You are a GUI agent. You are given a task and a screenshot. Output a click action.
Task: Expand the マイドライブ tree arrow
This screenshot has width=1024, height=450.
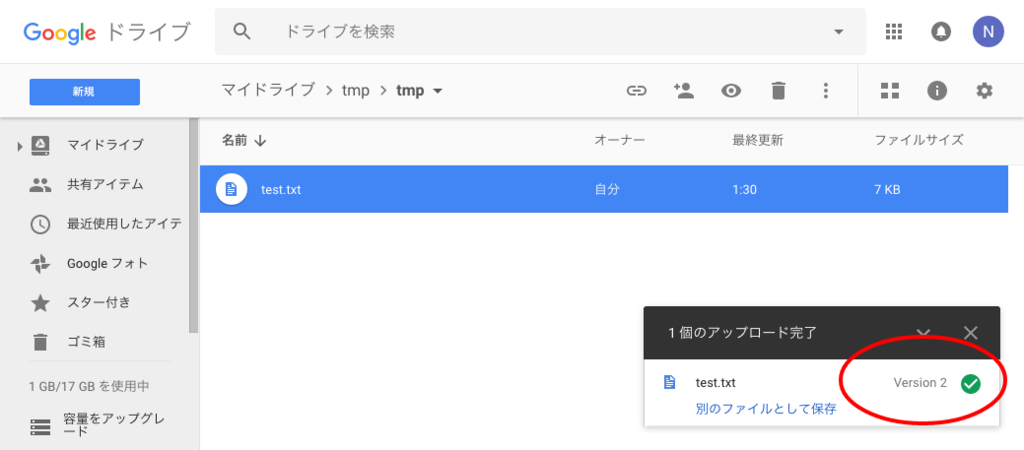click(x=20, y=145)
